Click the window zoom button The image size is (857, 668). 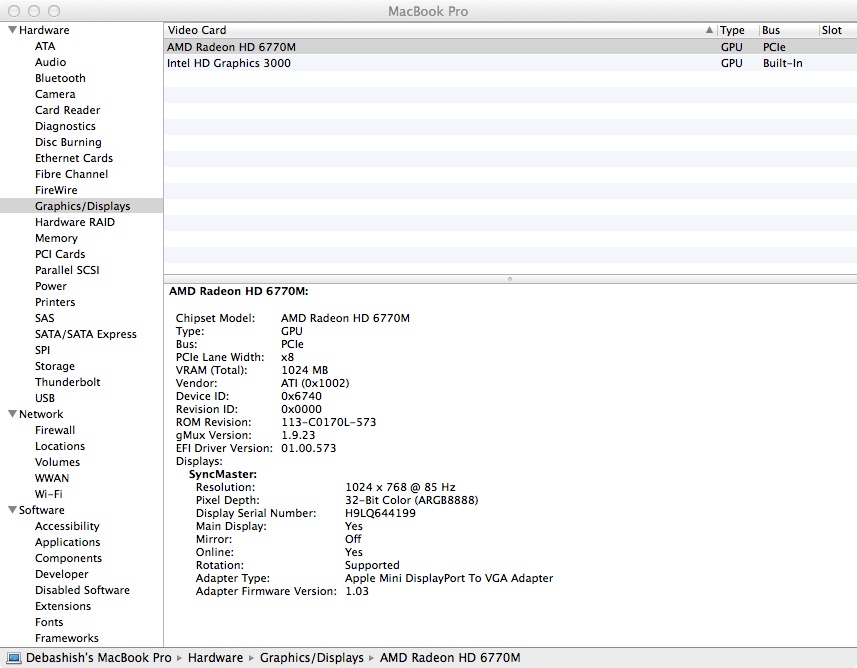(x=54, y=11)
